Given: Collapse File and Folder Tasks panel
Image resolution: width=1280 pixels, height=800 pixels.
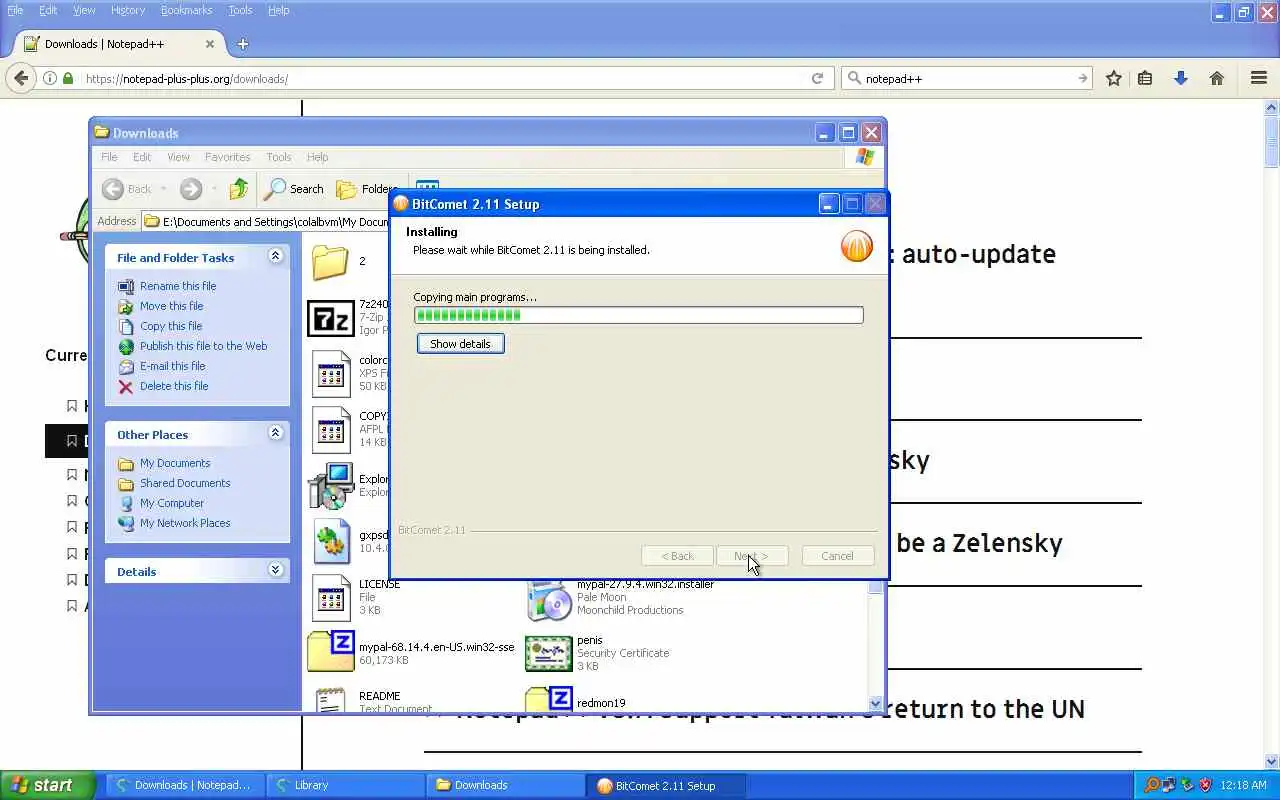Looking at the screenshot, I should pyautogui.click(x=275, y=257).
